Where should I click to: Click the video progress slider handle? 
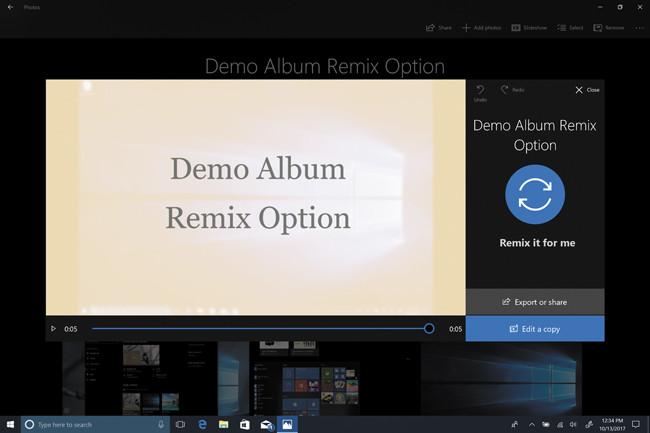(429, 329)
